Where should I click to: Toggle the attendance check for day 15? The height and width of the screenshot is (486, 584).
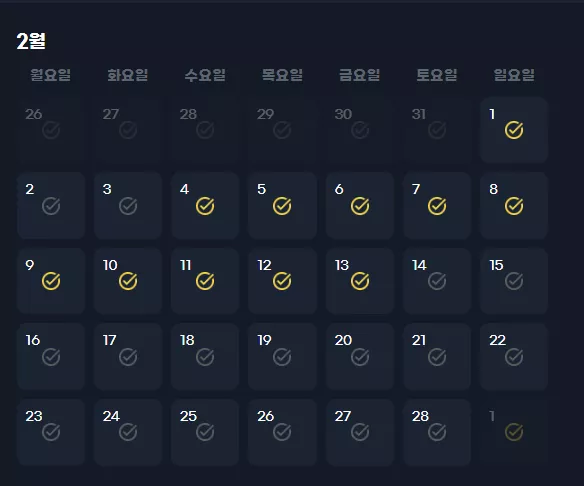[x=514, y=281]
